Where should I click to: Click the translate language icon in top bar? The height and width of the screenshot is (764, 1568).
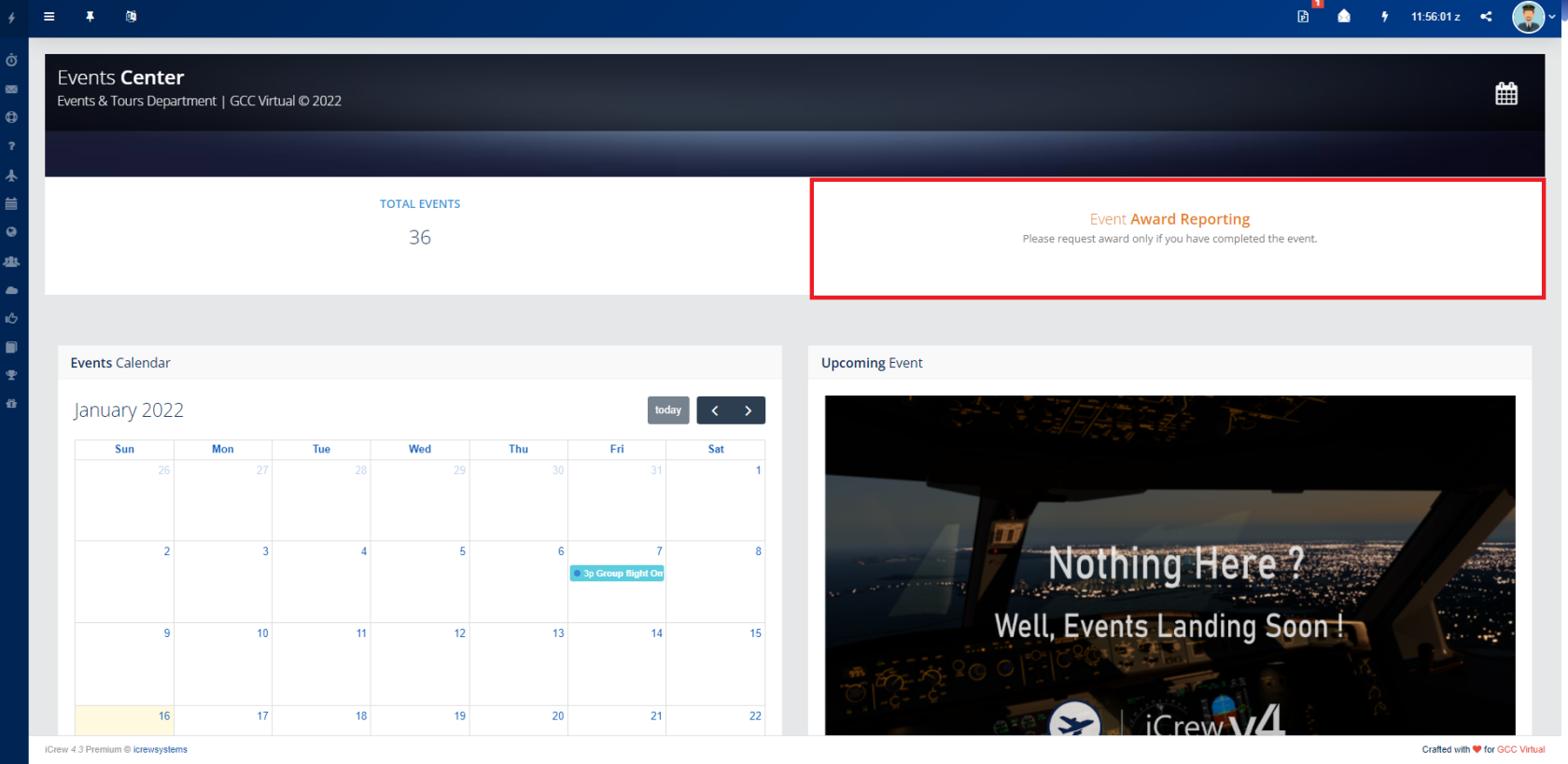pyautogui.click(x=131, y=17)
